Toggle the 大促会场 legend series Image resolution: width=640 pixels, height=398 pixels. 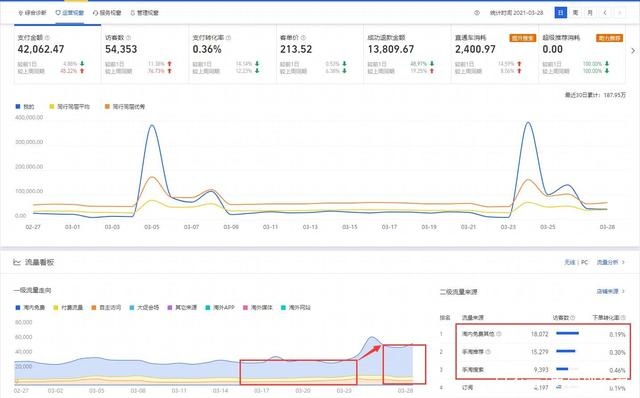click(144, 307)
